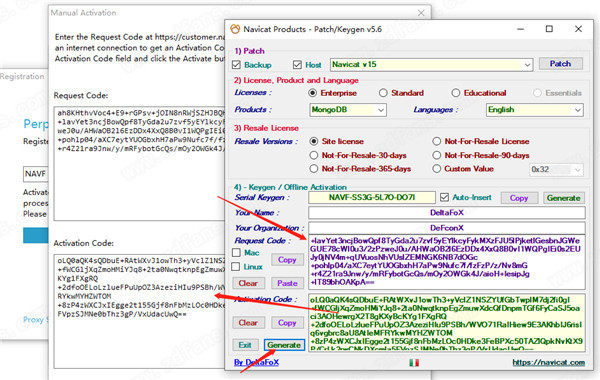Toggle the Backup checkbox
This screenshot has height=380, width=600.
[x=236, y=65]
